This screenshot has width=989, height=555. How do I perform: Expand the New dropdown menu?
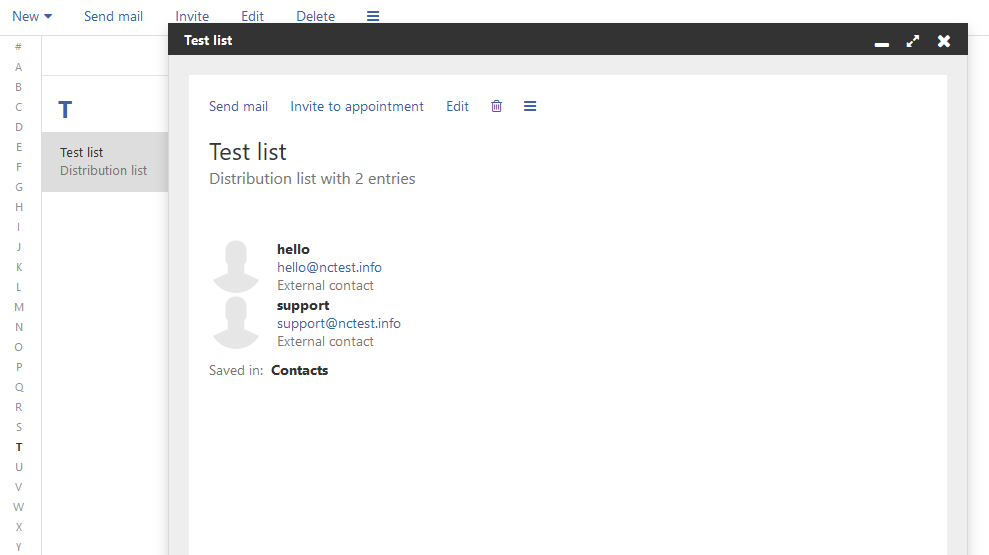coord(32,16)
